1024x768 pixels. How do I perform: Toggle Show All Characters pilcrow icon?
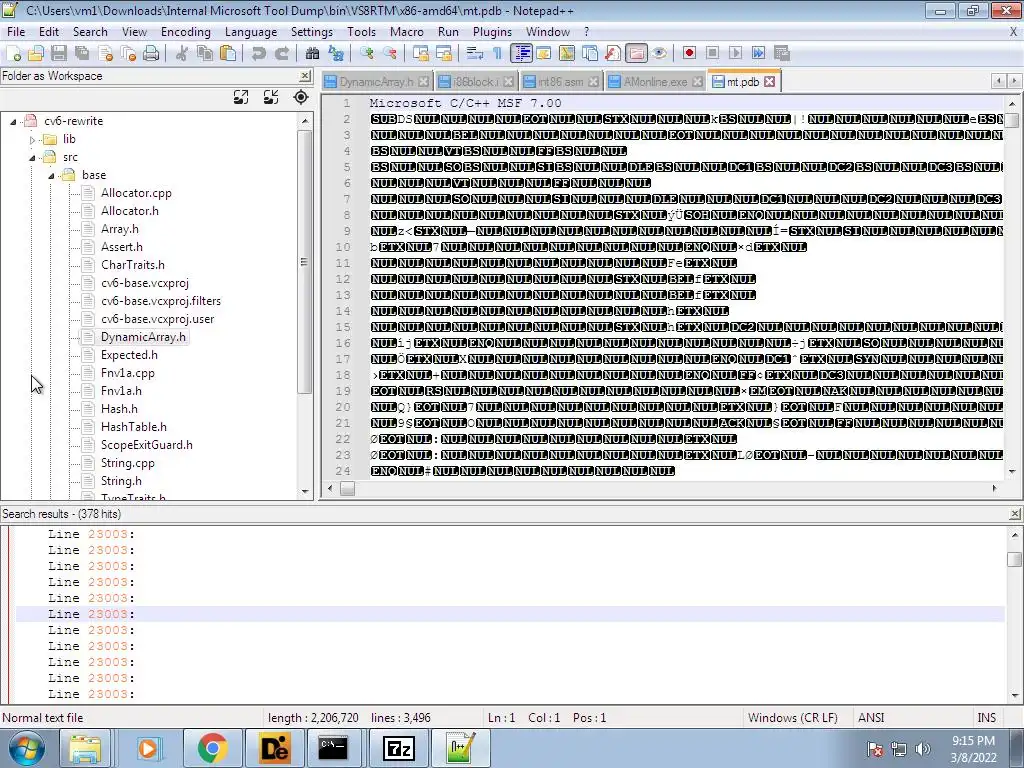coord(498,54)
